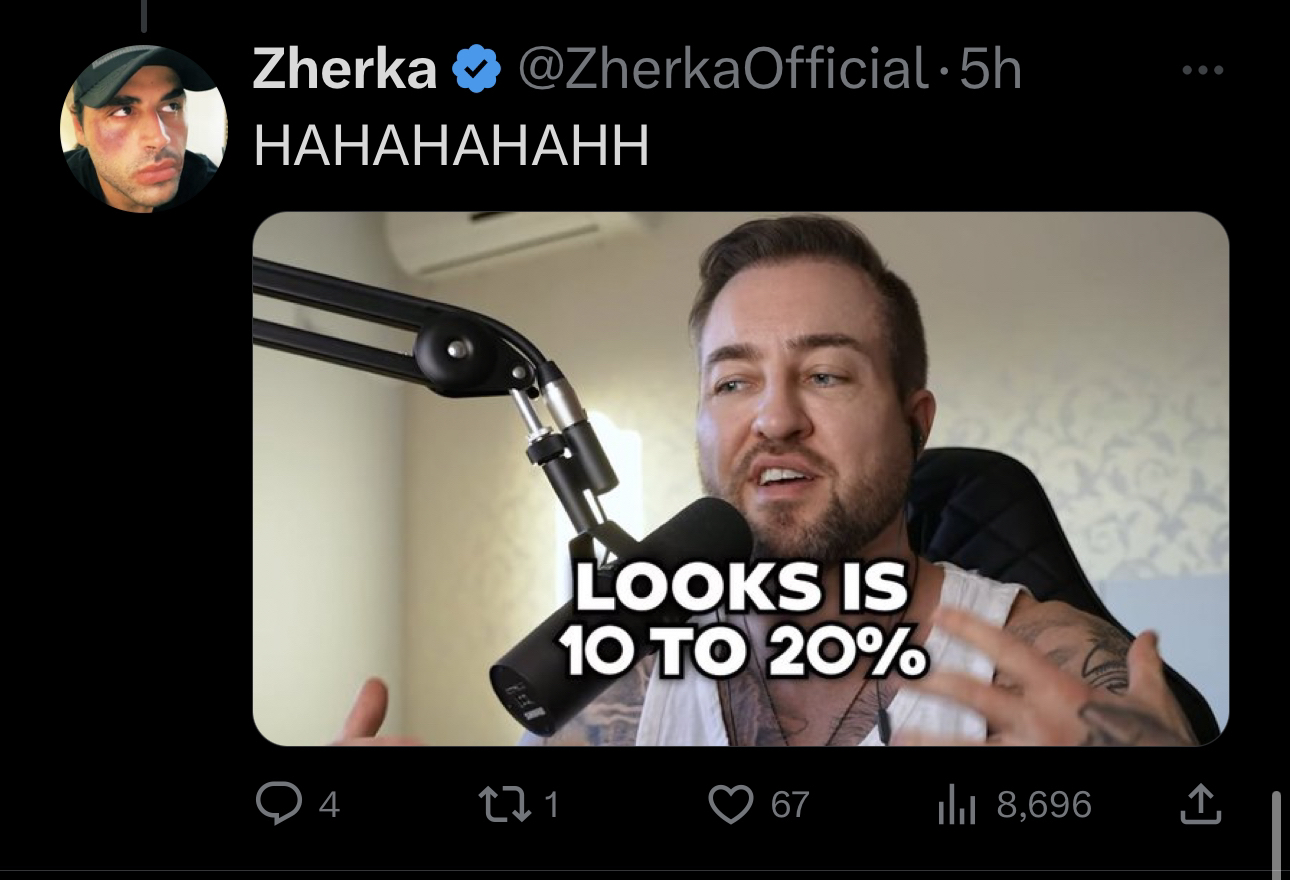Image resolution: width=1290 pixels, height=880 pixels.
Task: Click the blue verified checkmark badge
Action: (477, 71)
